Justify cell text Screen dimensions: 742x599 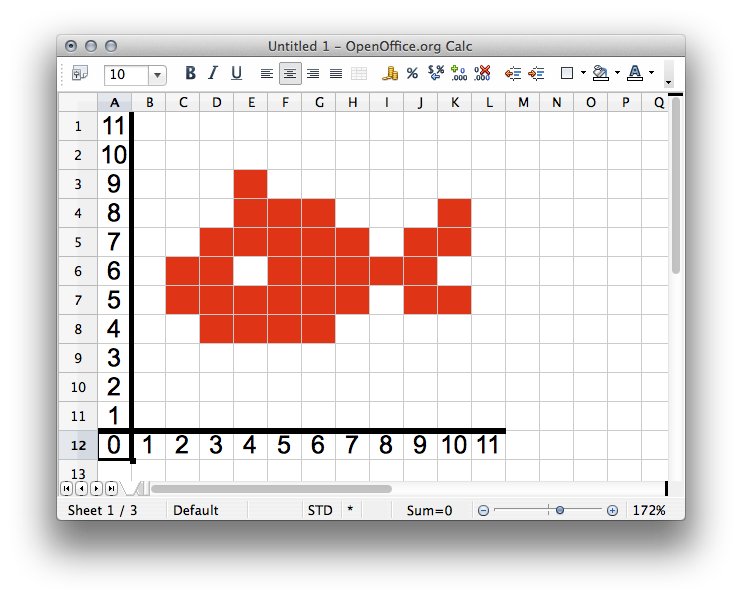[x=336, y=74]
